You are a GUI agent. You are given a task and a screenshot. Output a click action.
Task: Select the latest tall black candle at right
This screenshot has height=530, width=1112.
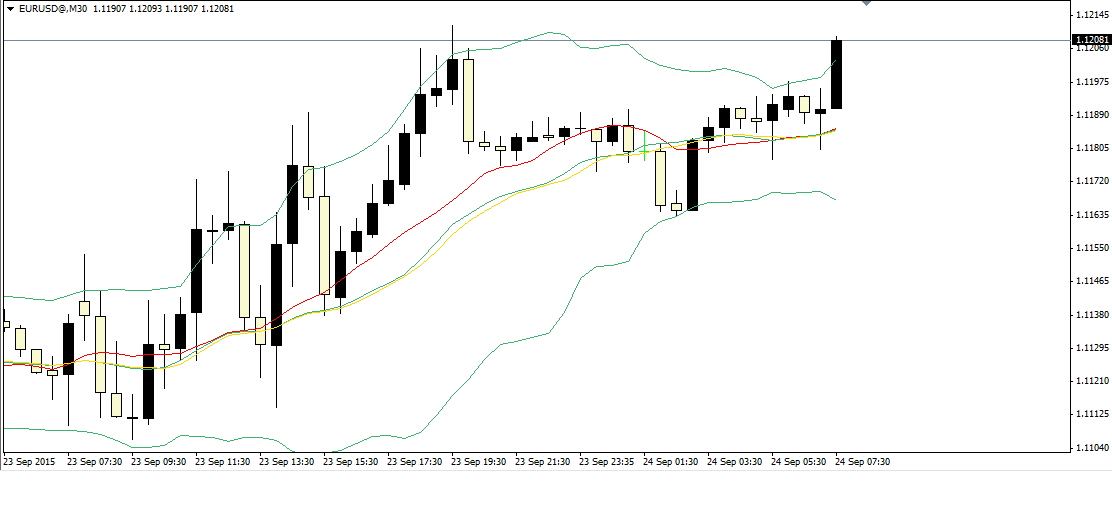click(x=836, y=75)
